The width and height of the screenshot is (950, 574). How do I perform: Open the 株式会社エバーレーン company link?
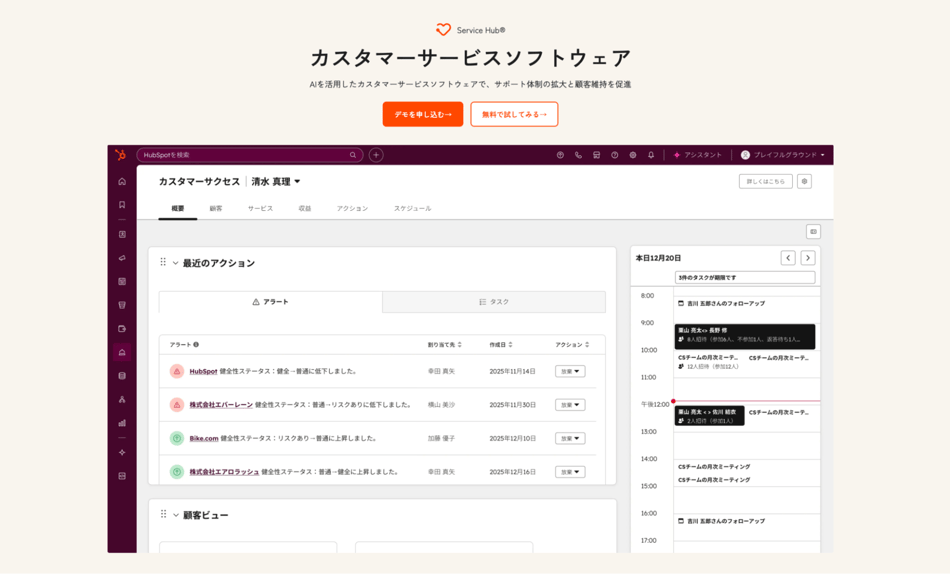point(221,405)
